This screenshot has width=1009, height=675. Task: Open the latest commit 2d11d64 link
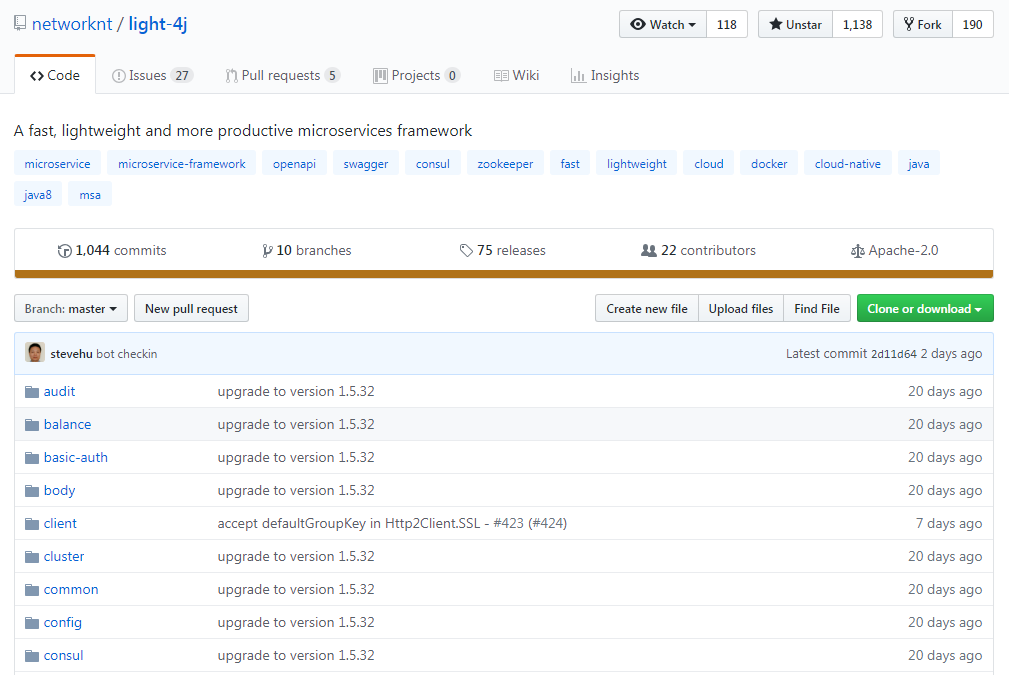(x=893, y=354)
